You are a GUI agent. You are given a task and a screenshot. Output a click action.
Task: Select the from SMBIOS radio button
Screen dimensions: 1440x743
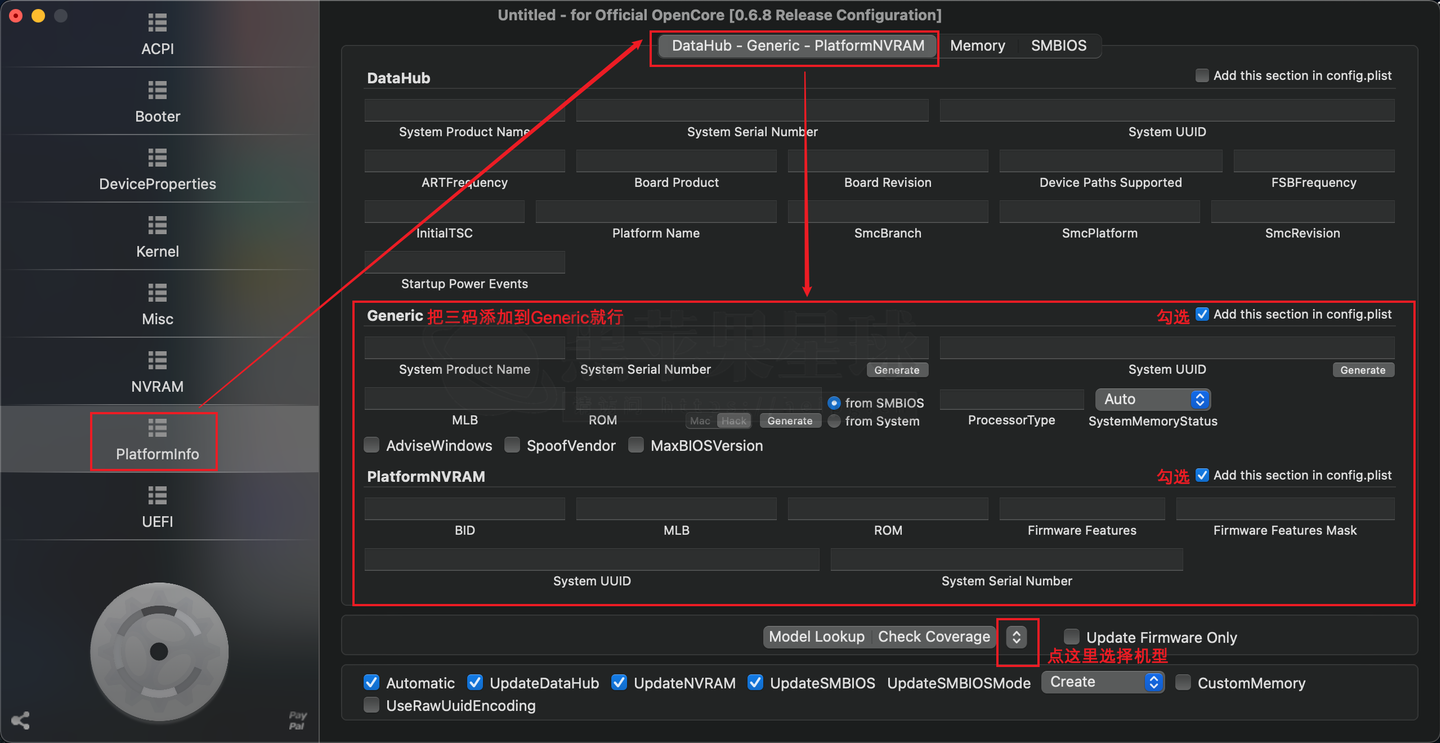click(834, 403)
